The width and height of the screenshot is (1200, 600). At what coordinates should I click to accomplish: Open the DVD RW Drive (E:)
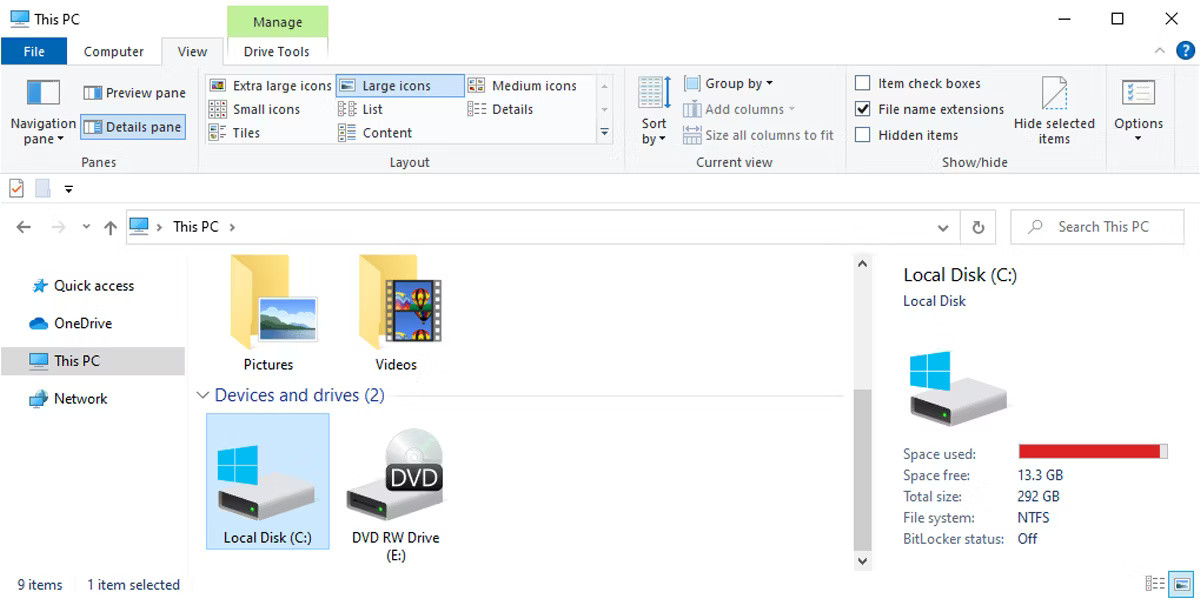(x=394, y=480)
